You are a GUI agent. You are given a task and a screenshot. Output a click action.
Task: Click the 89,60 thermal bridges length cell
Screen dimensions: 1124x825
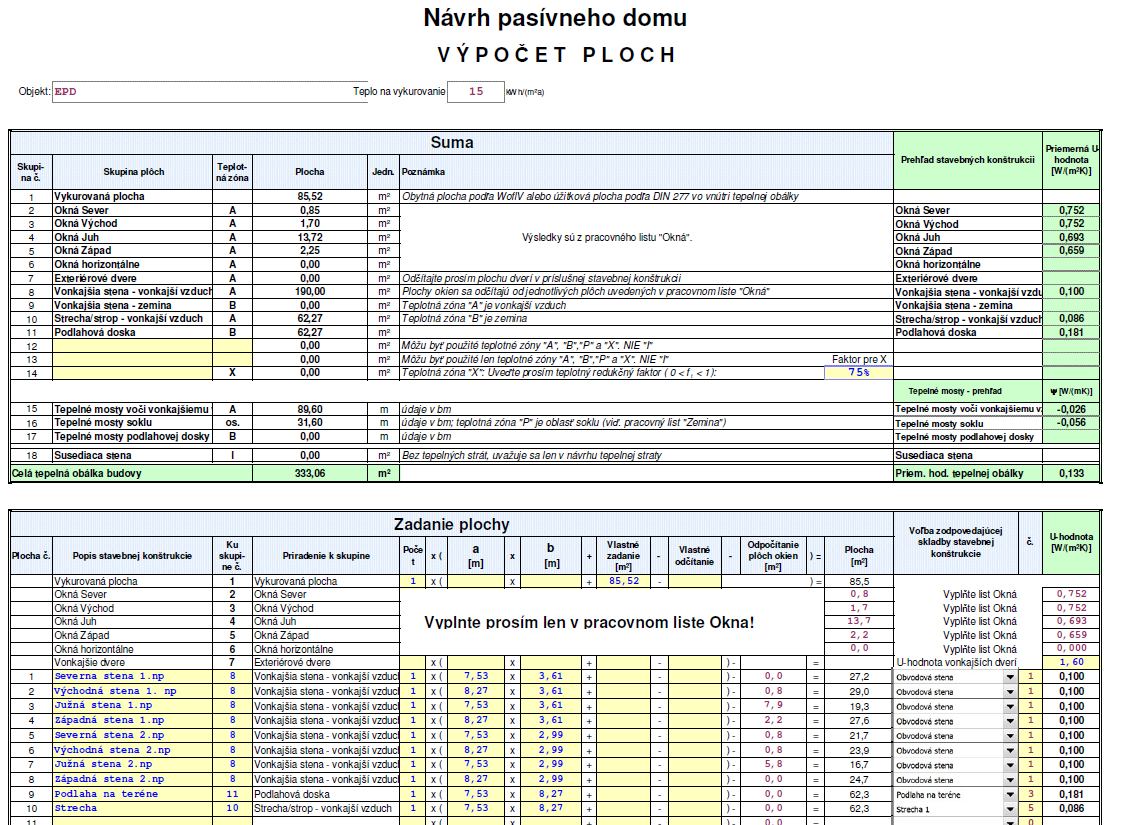(310, 409)
